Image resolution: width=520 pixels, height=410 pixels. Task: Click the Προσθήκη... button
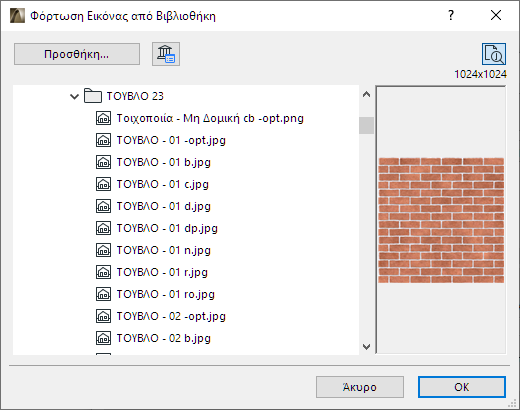click(77, 54)
